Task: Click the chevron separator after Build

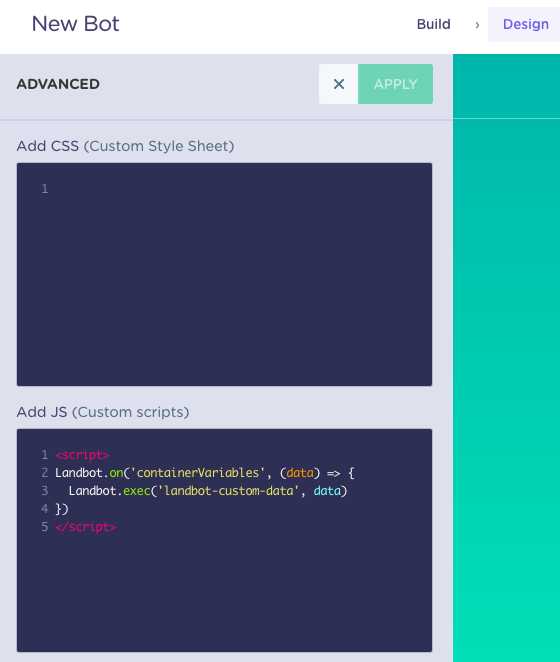Action: [477, 25]
